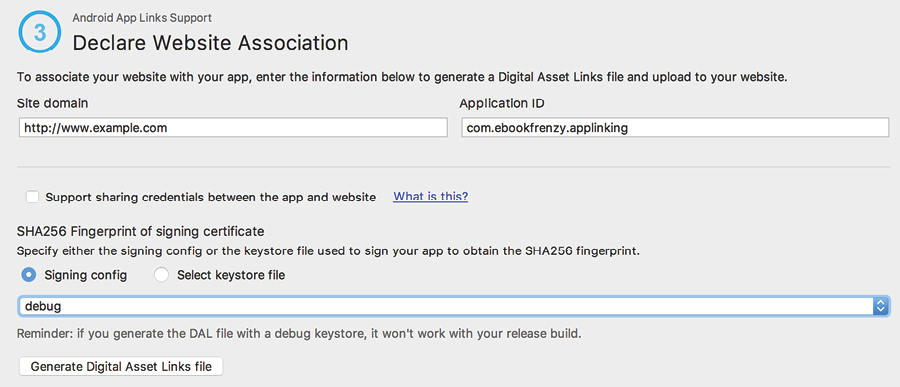Screen dimensions: 900x387
Task: Click the 'Support sharing credentials' label text
Action: tap(211, 197)
